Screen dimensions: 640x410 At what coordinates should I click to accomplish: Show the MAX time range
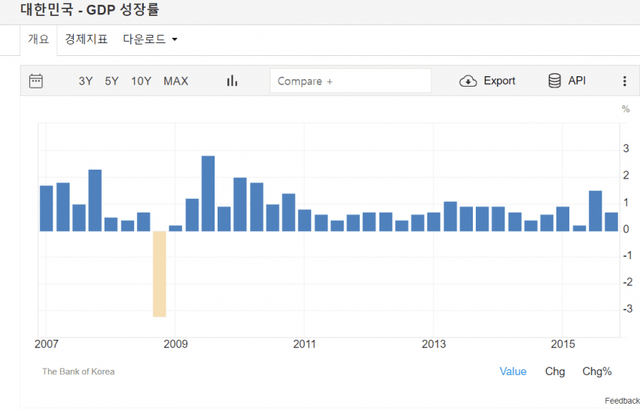pyautogui.click(x=175, y=81)
